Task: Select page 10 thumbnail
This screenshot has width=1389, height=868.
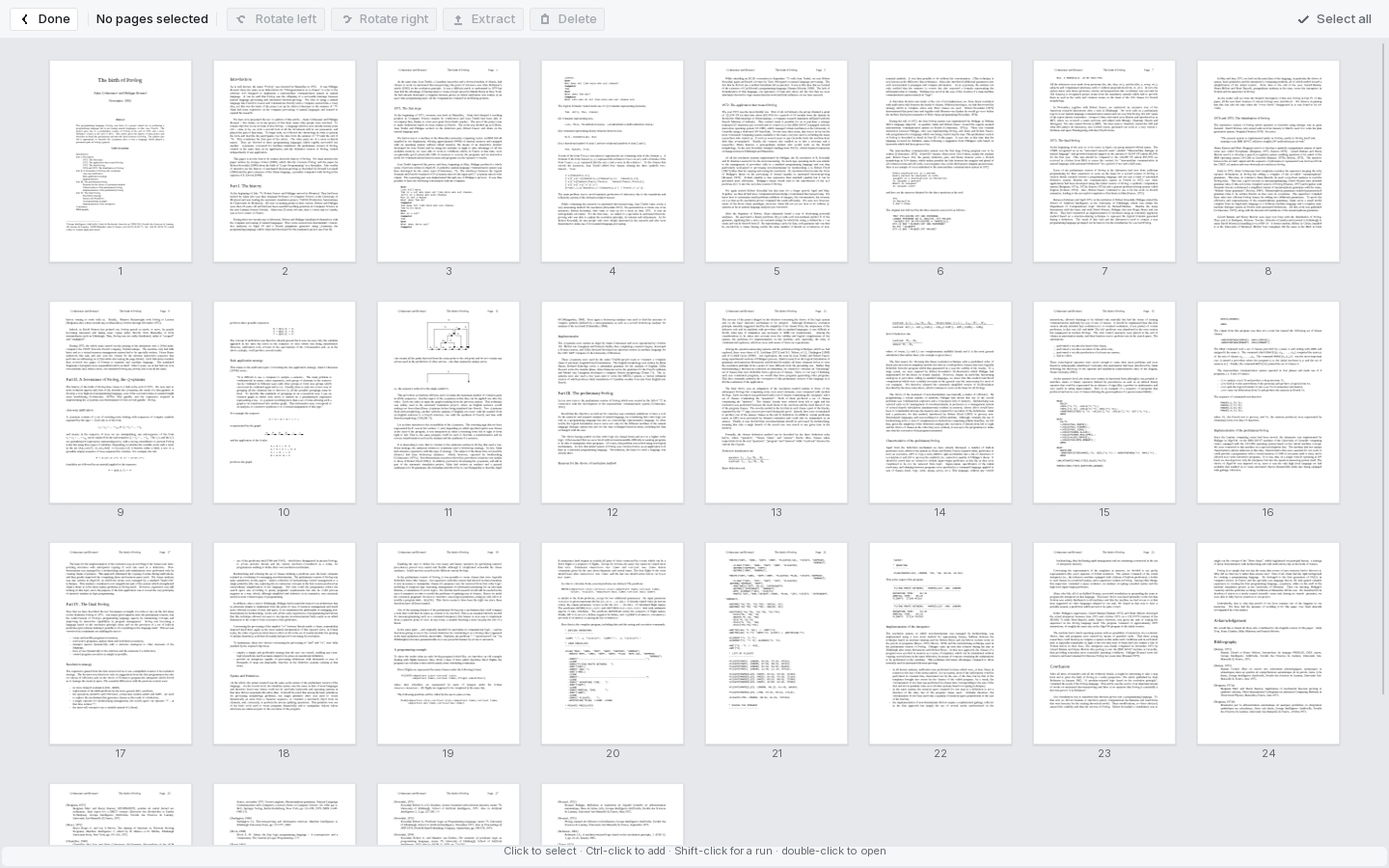Action: tap(285, 402)
